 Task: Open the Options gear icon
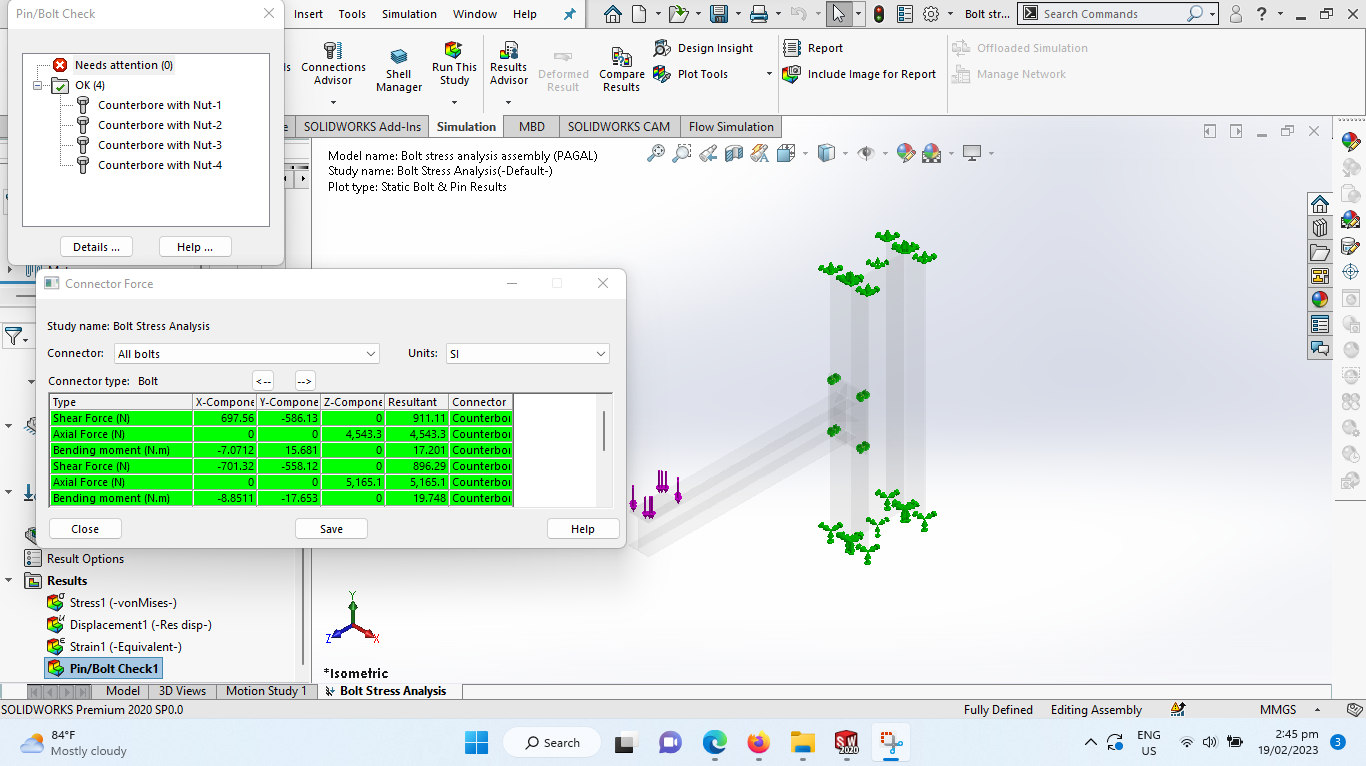pyautogui.click(x=931, y=14)
